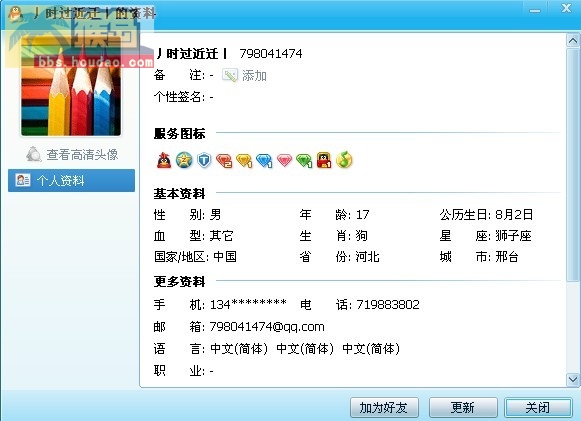Click the green diamond service icon
The width and height of the screenshot is (581, 421).
click(x=304, y=160)
